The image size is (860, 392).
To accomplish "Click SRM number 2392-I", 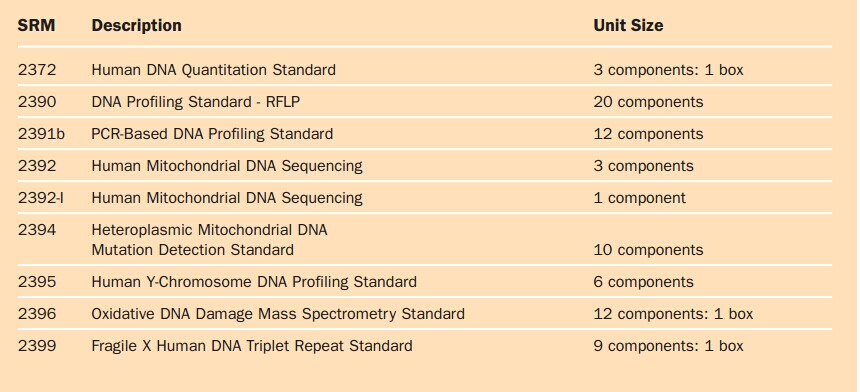I will pos(41,197).
